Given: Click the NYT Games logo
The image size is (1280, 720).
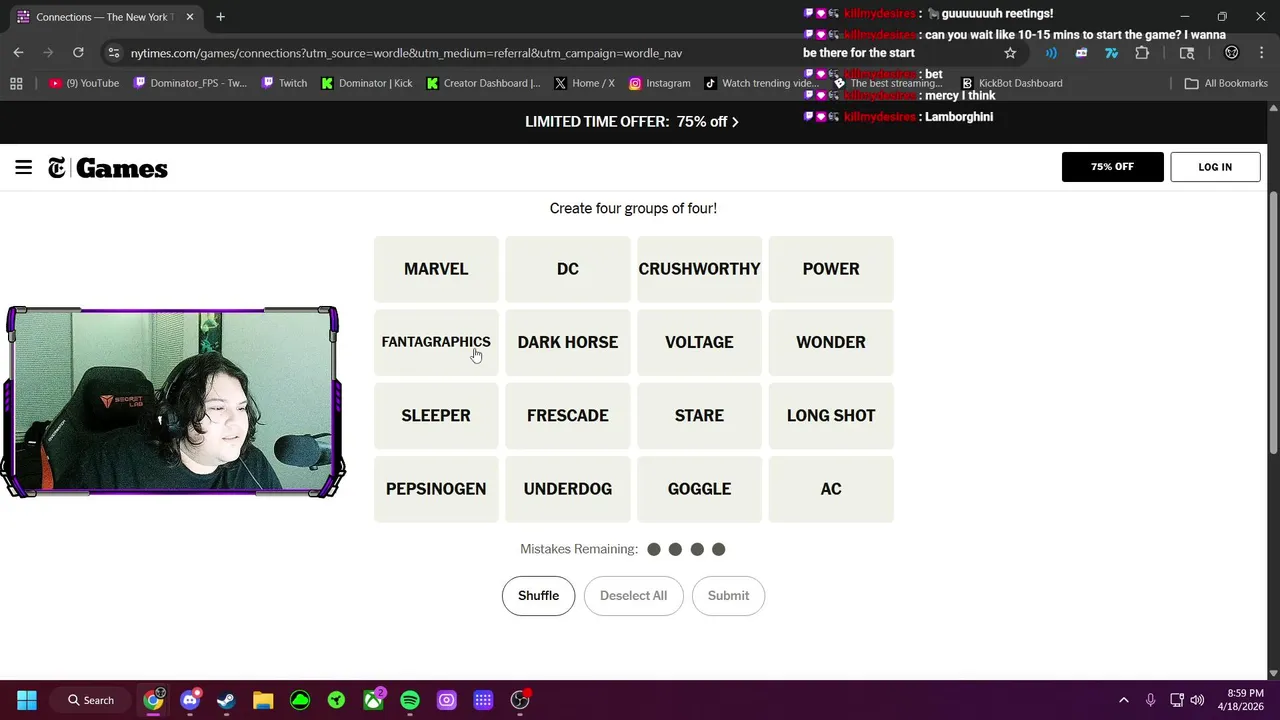Looking at the screenshot, I should pos(108,168).
